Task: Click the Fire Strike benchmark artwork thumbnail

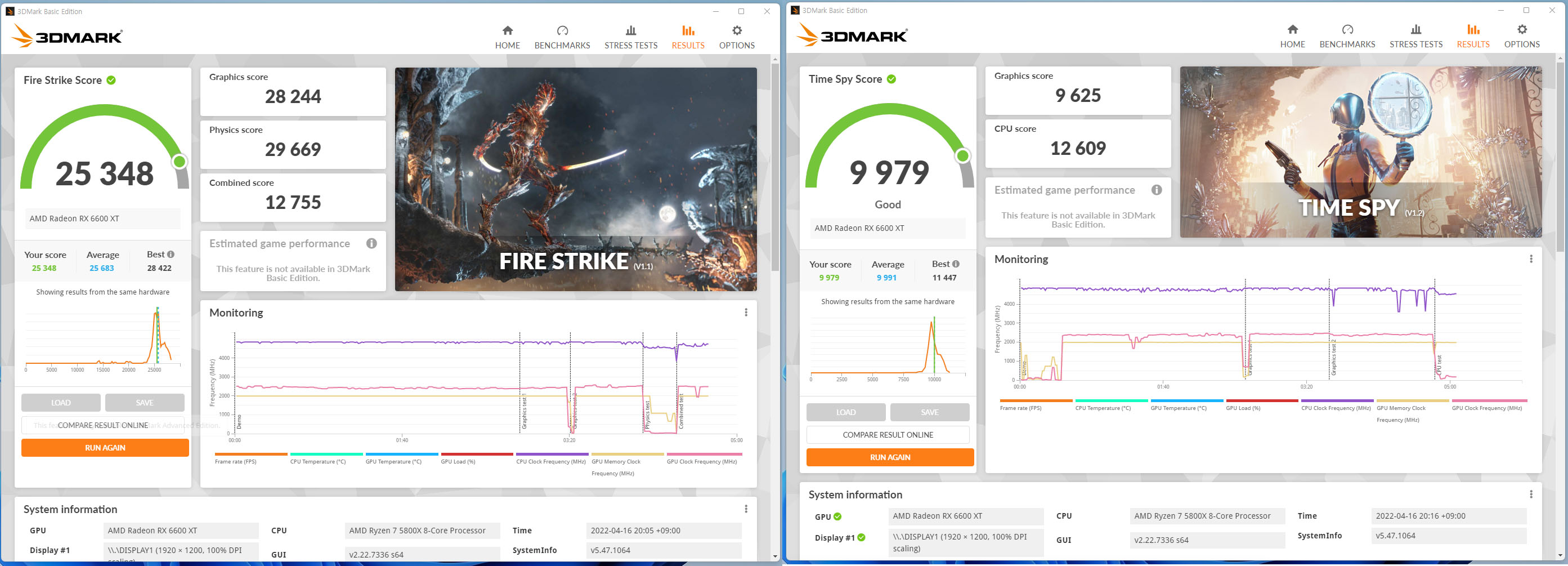Action: (576, 179)
